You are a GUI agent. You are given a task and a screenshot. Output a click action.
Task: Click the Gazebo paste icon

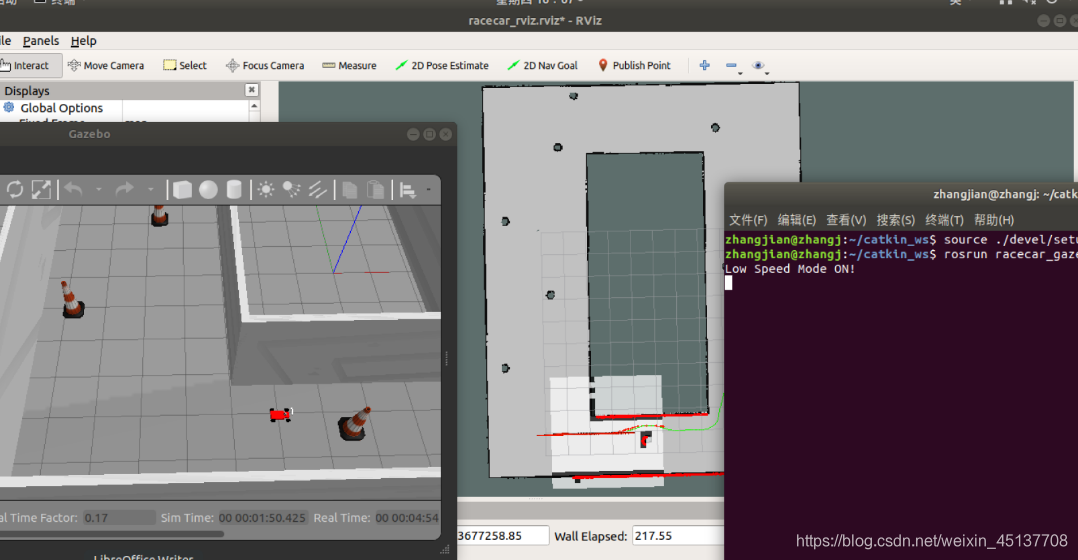375,190
